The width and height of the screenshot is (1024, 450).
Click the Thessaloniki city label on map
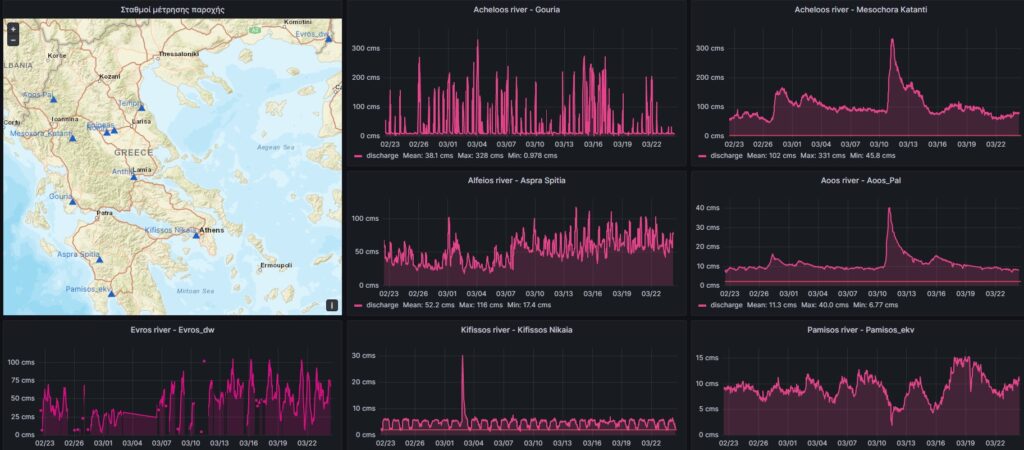tap(178, 54)
